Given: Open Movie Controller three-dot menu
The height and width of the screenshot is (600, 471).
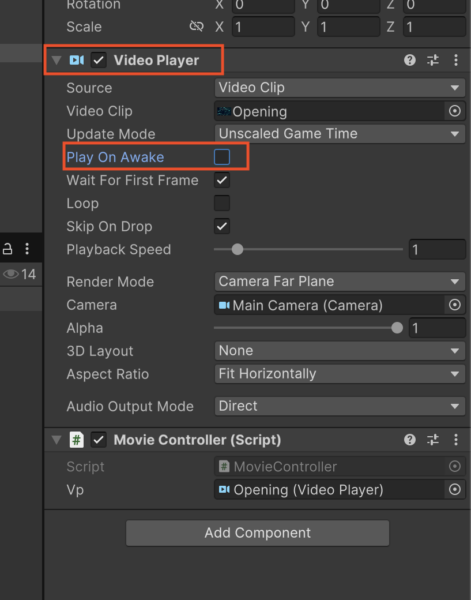Looking at the screenshot, I should click(456, 440).
